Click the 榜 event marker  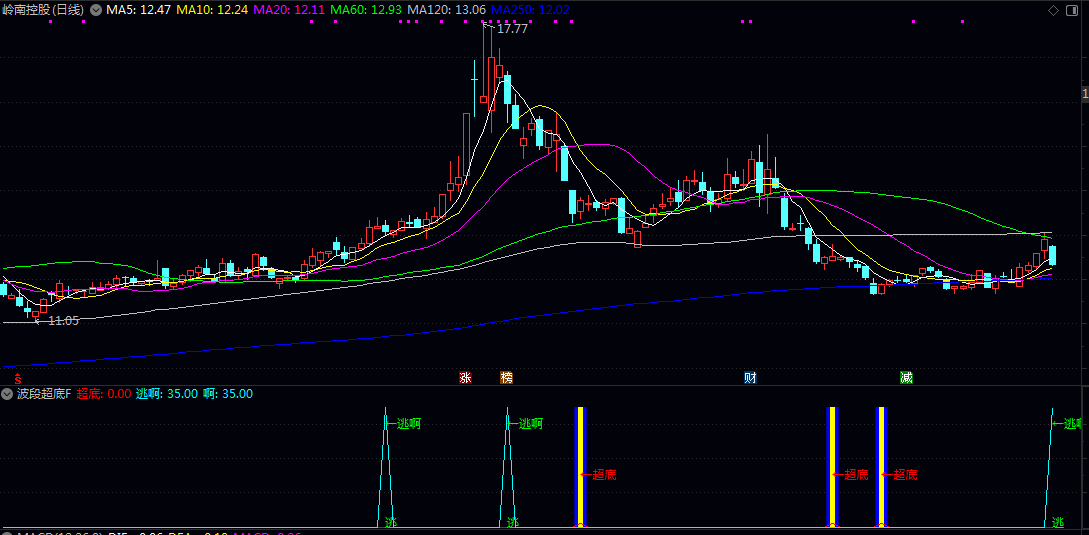click(x=507, y=378)
